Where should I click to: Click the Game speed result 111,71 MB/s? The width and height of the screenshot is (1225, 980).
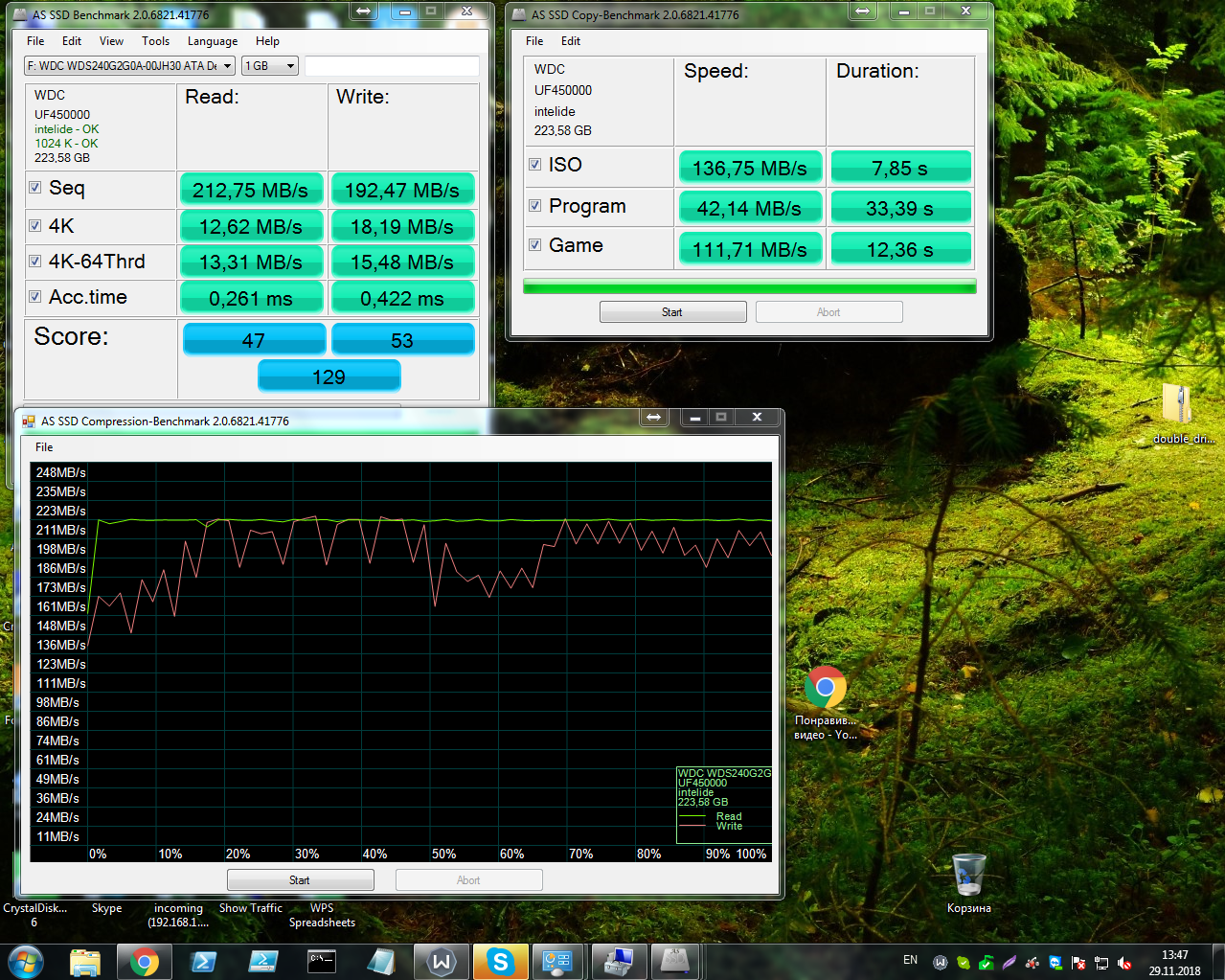click(x=750, y=249)
